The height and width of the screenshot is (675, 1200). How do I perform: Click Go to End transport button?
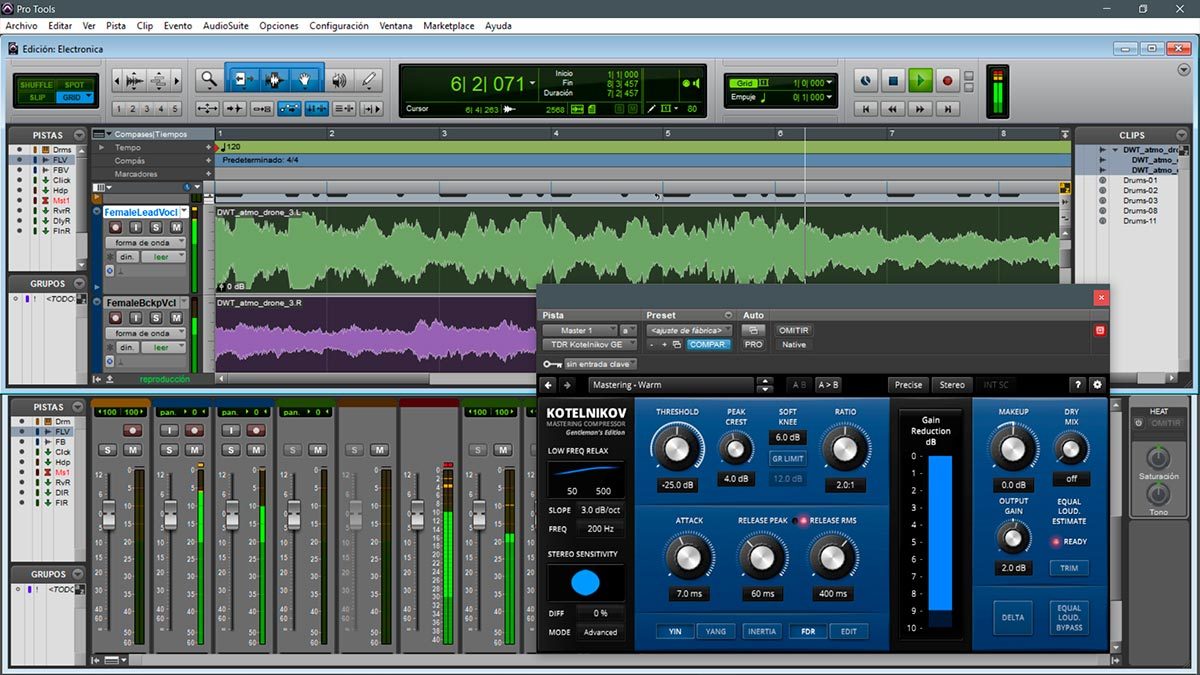tap(948, 108)
